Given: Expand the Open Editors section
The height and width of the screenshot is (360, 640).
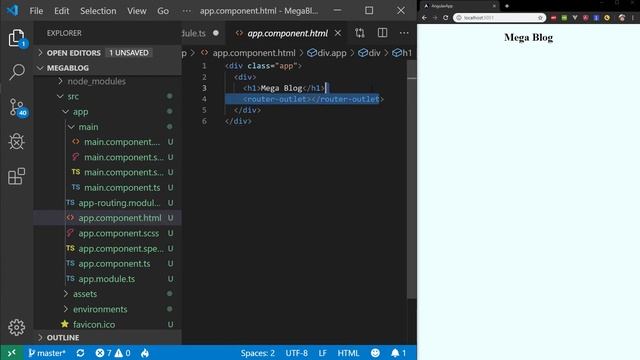Looking at the screenshot, I should [108, 53].
